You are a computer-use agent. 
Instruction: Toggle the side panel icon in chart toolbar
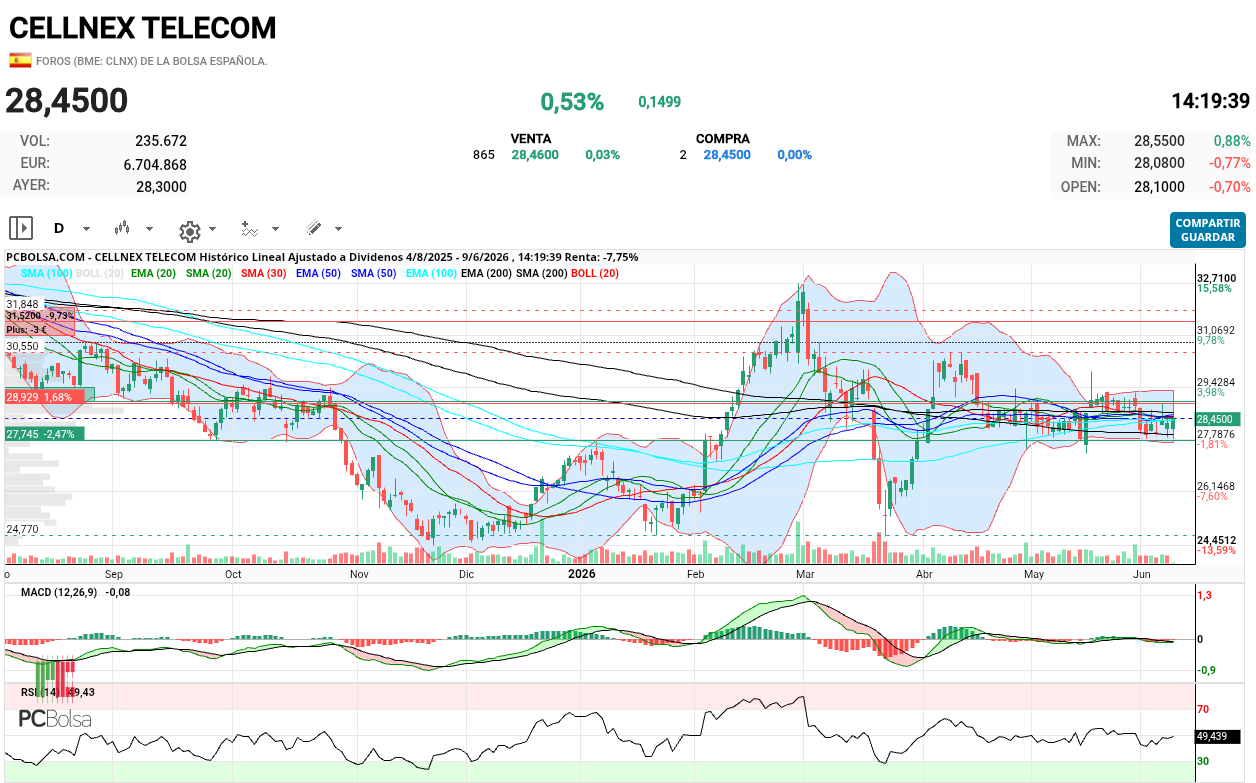pyautogui.click(x=21, y=228)
